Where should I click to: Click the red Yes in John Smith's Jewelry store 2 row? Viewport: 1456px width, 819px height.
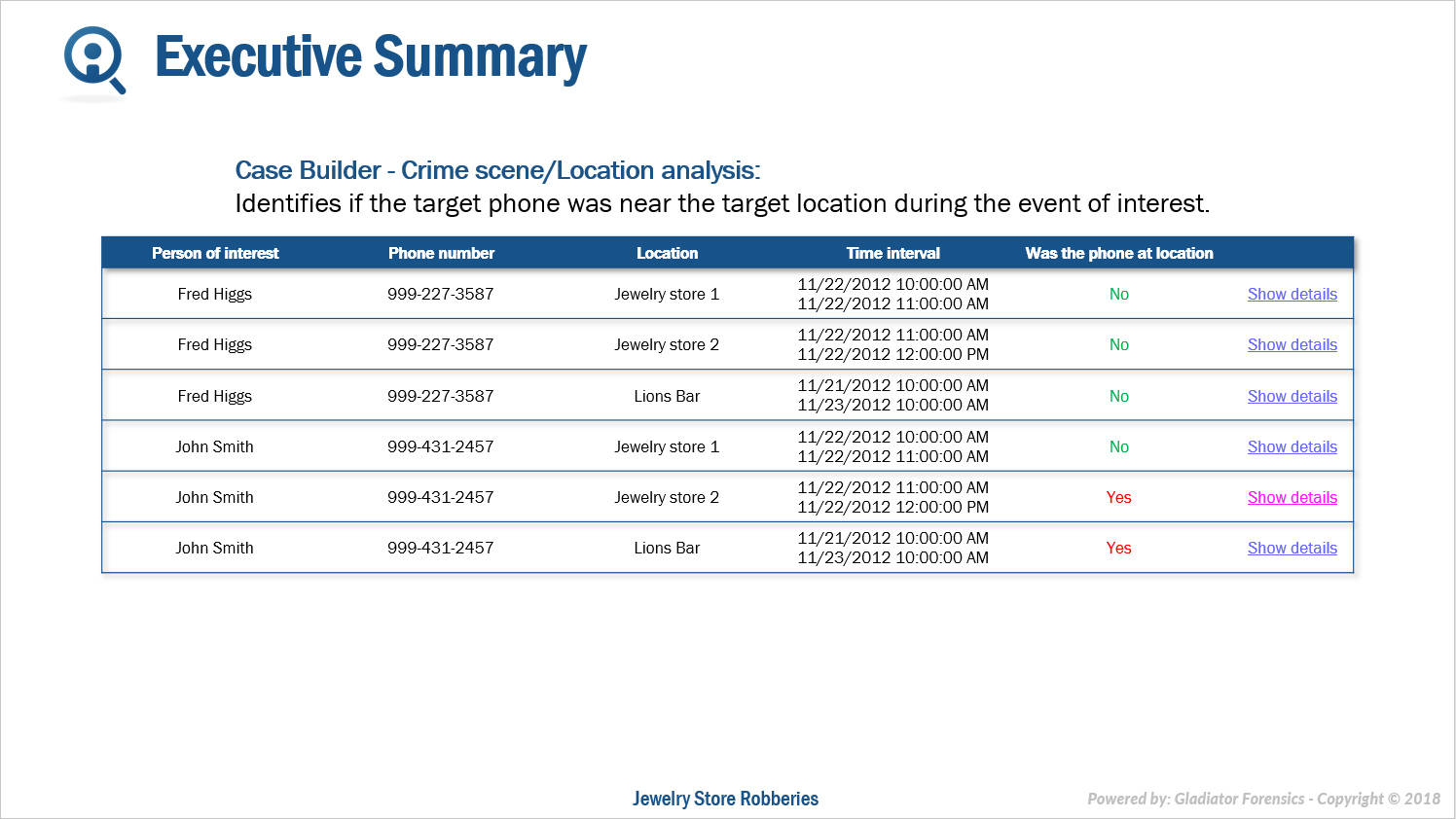click(1118, 497)
